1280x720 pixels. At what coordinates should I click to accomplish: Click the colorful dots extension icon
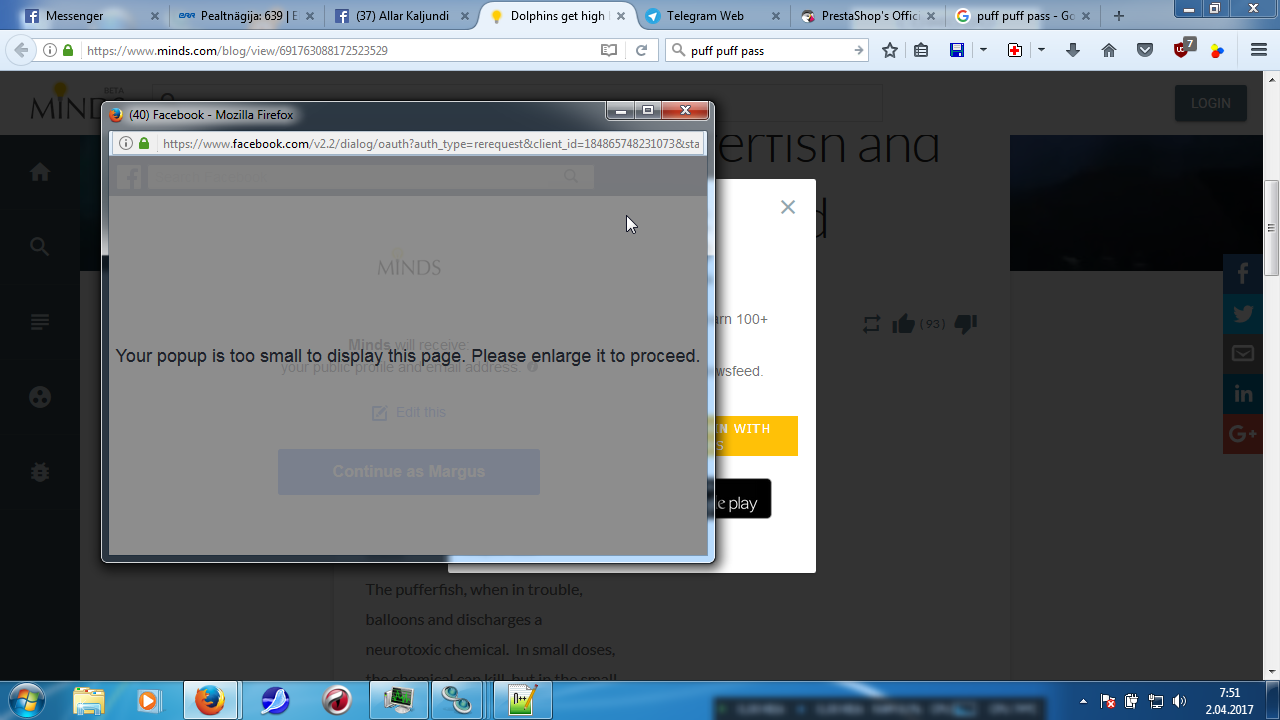1217,50
